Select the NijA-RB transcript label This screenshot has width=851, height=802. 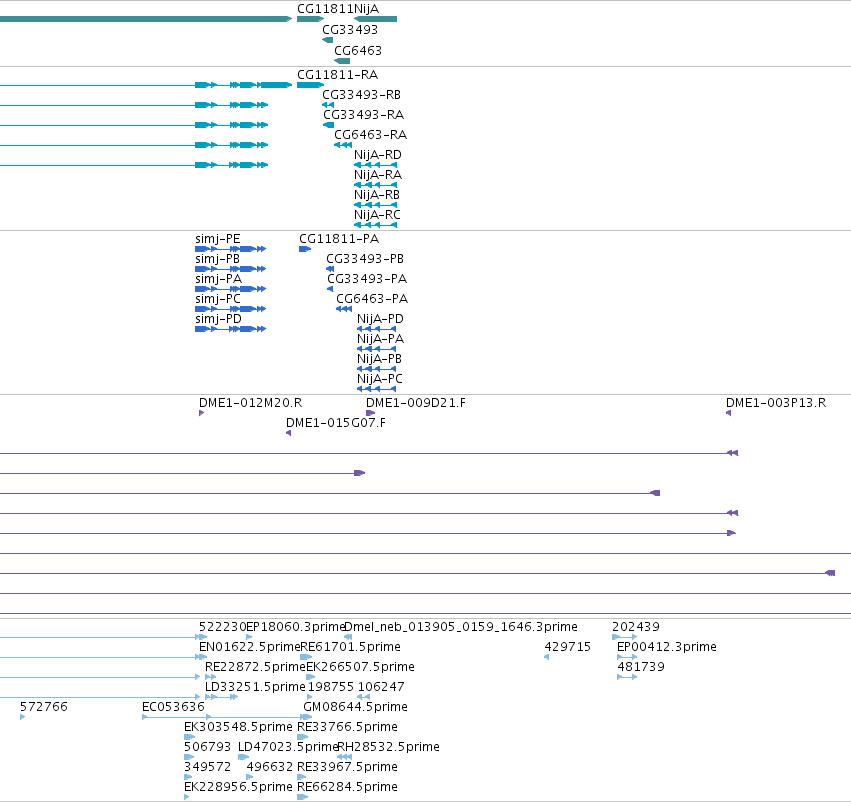tap(377, 194)
